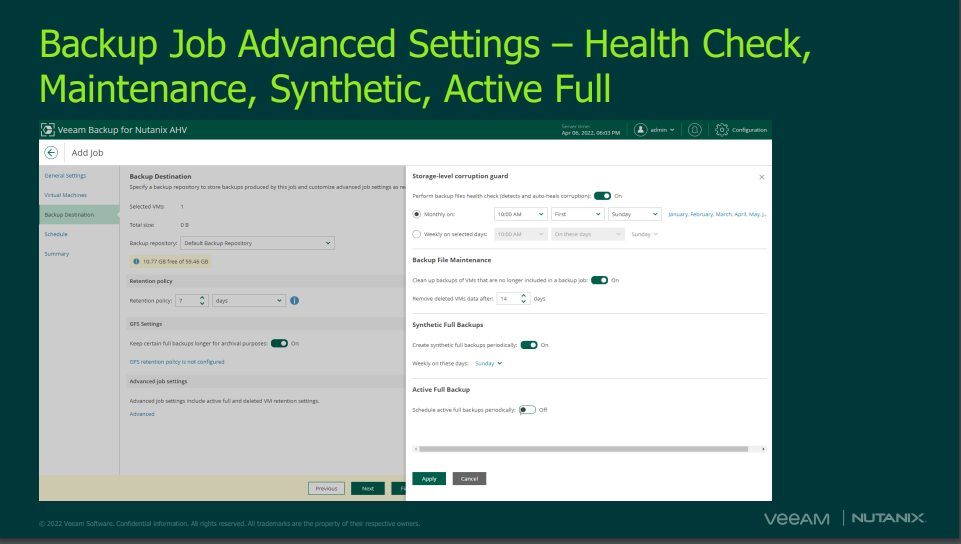Open the Schedule step

point(56,235)
